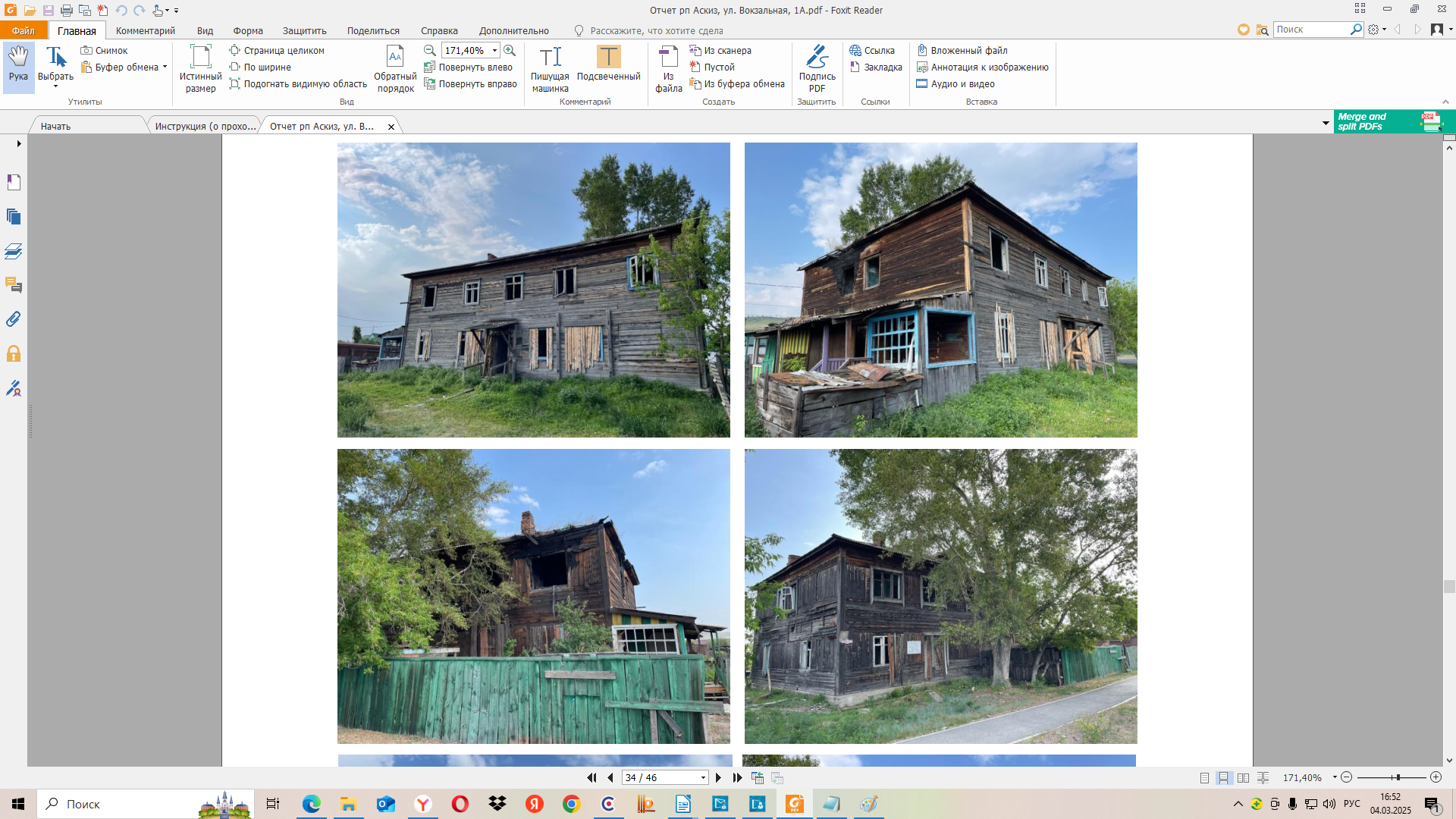
Task: Go to the previous page
Action: click(610, 778)
